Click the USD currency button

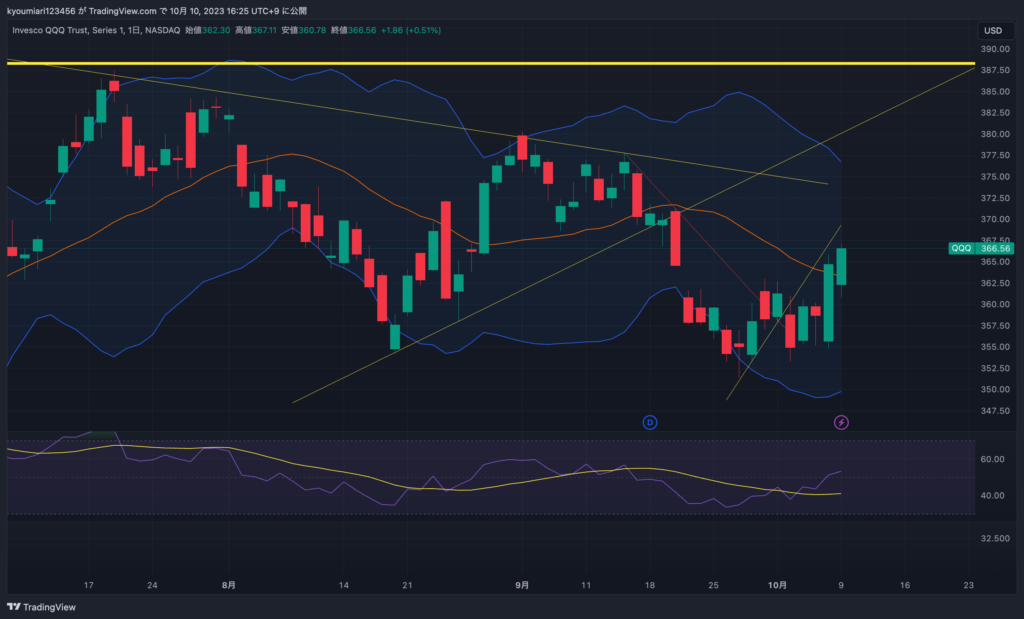point(993,31)
